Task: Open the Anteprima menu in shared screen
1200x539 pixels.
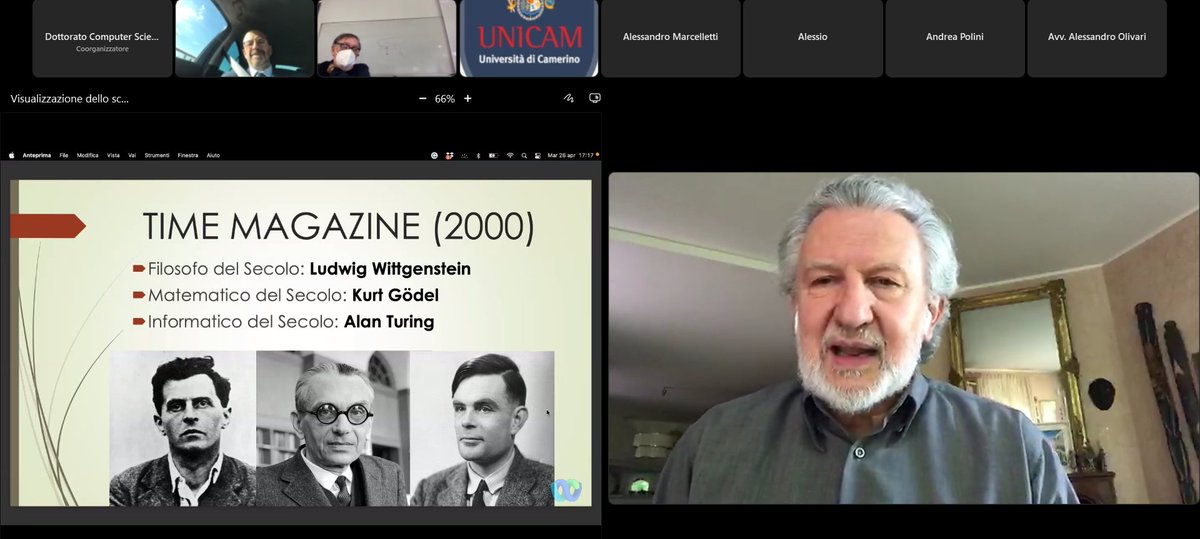Action: (x=37, y=155)
